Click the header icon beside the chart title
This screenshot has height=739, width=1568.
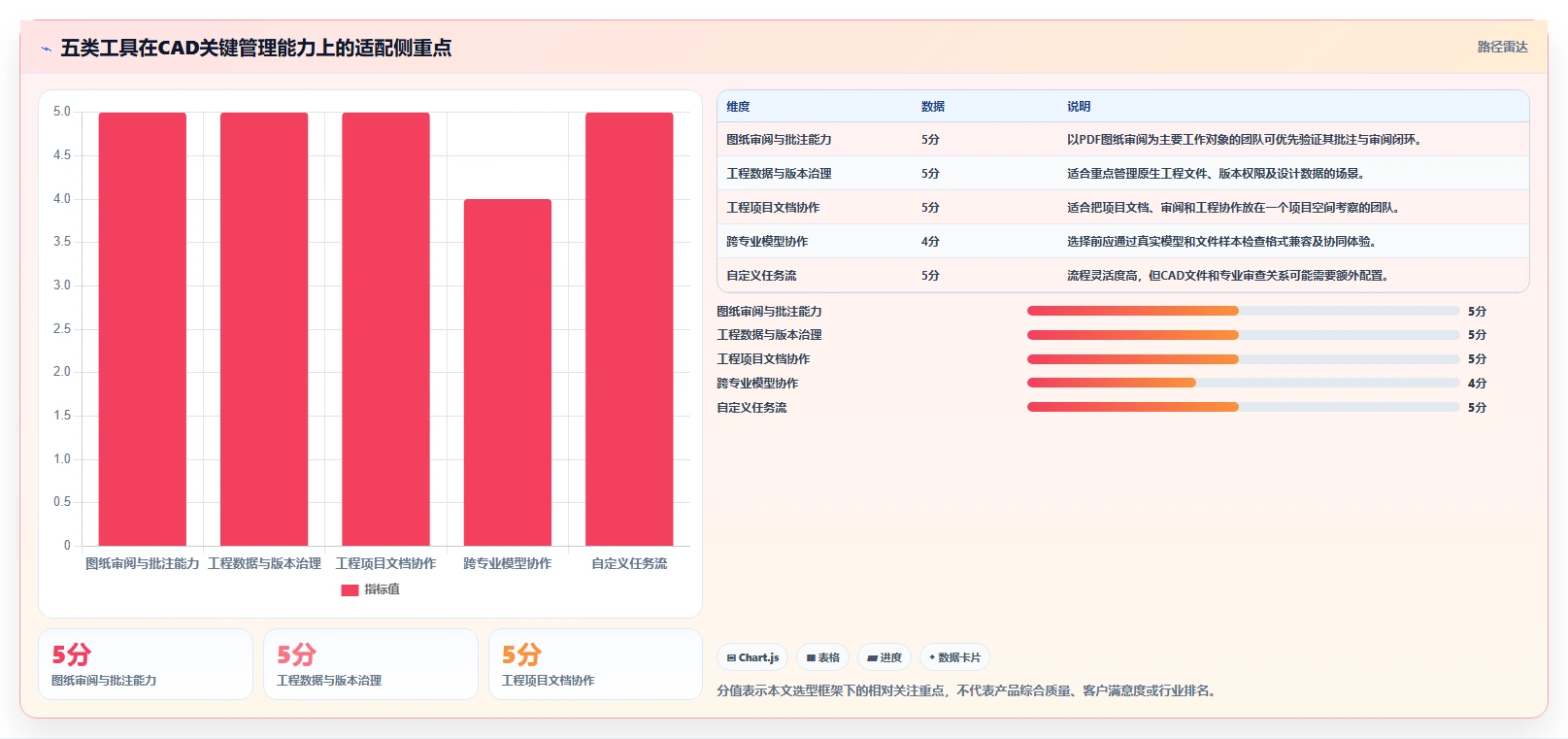click(46, 49)
